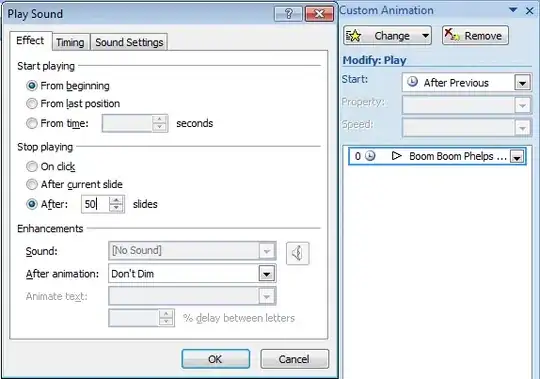Close the Play Sound dialog

[x=319, y=14]
